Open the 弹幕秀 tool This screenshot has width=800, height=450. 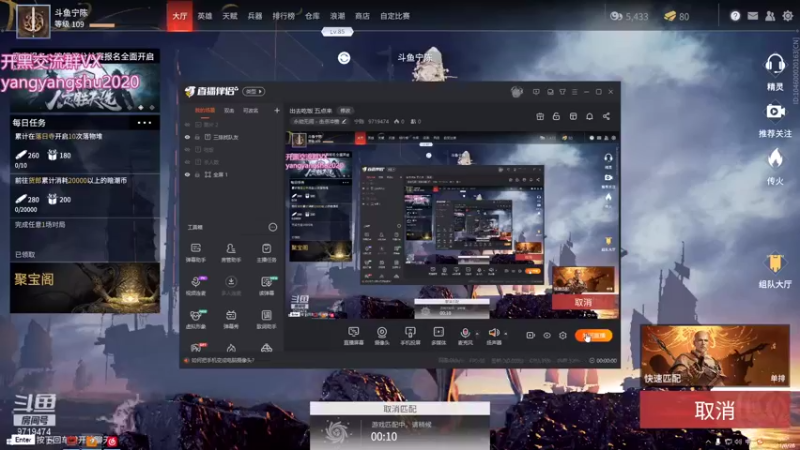[x=231, y=319]
